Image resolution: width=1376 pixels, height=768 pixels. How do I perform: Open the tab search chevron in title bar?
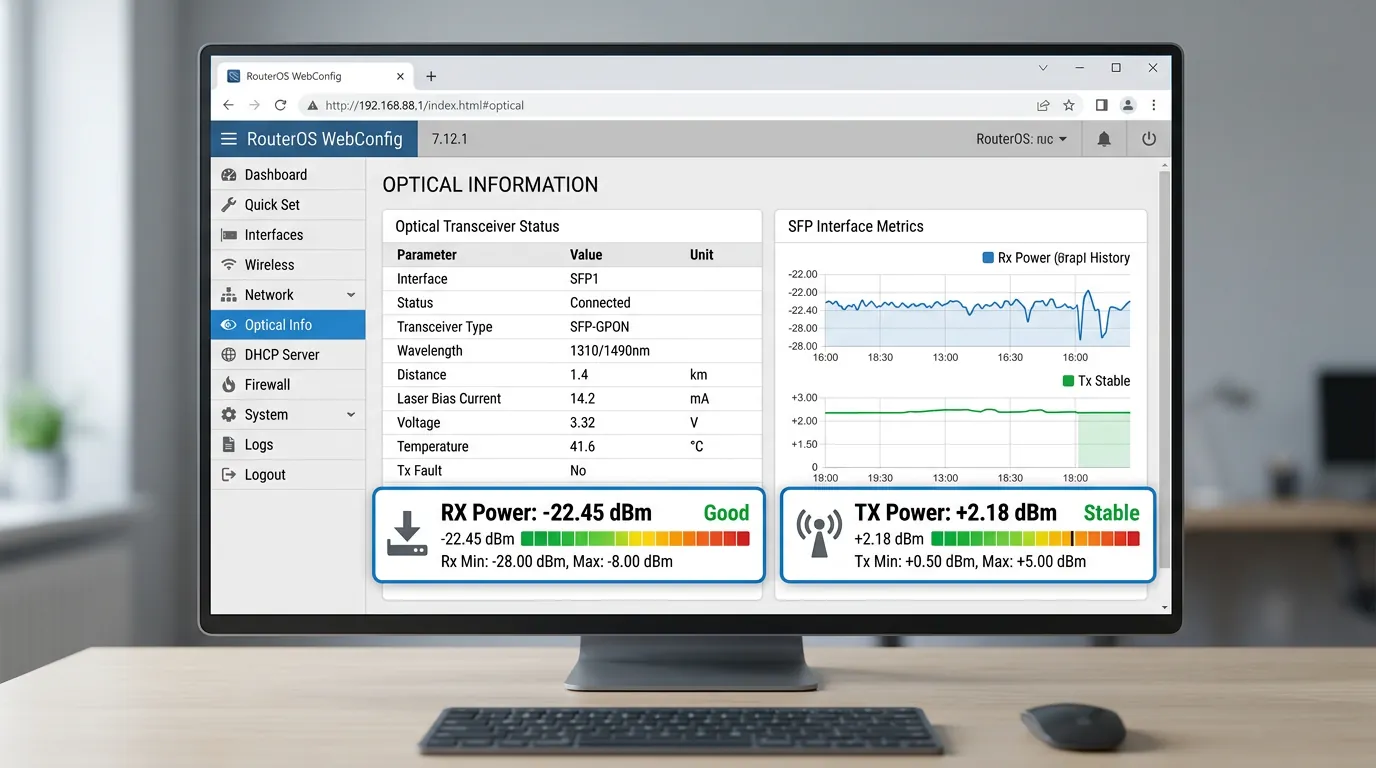pos(1043,68)
